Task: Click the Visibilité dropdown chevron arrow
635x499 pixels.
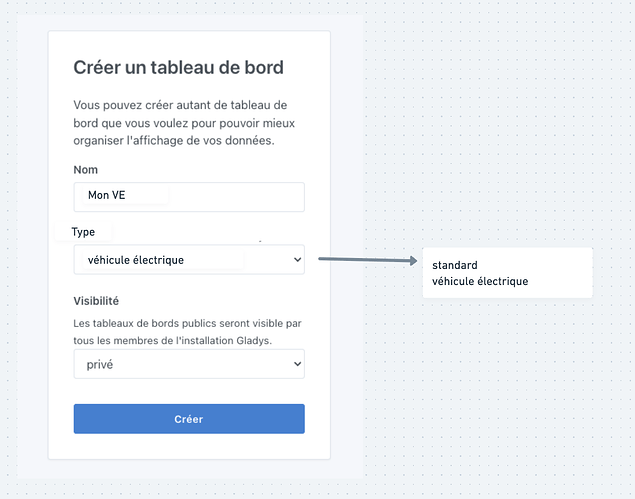Action: pyautogui.click(x=297, y=365)
